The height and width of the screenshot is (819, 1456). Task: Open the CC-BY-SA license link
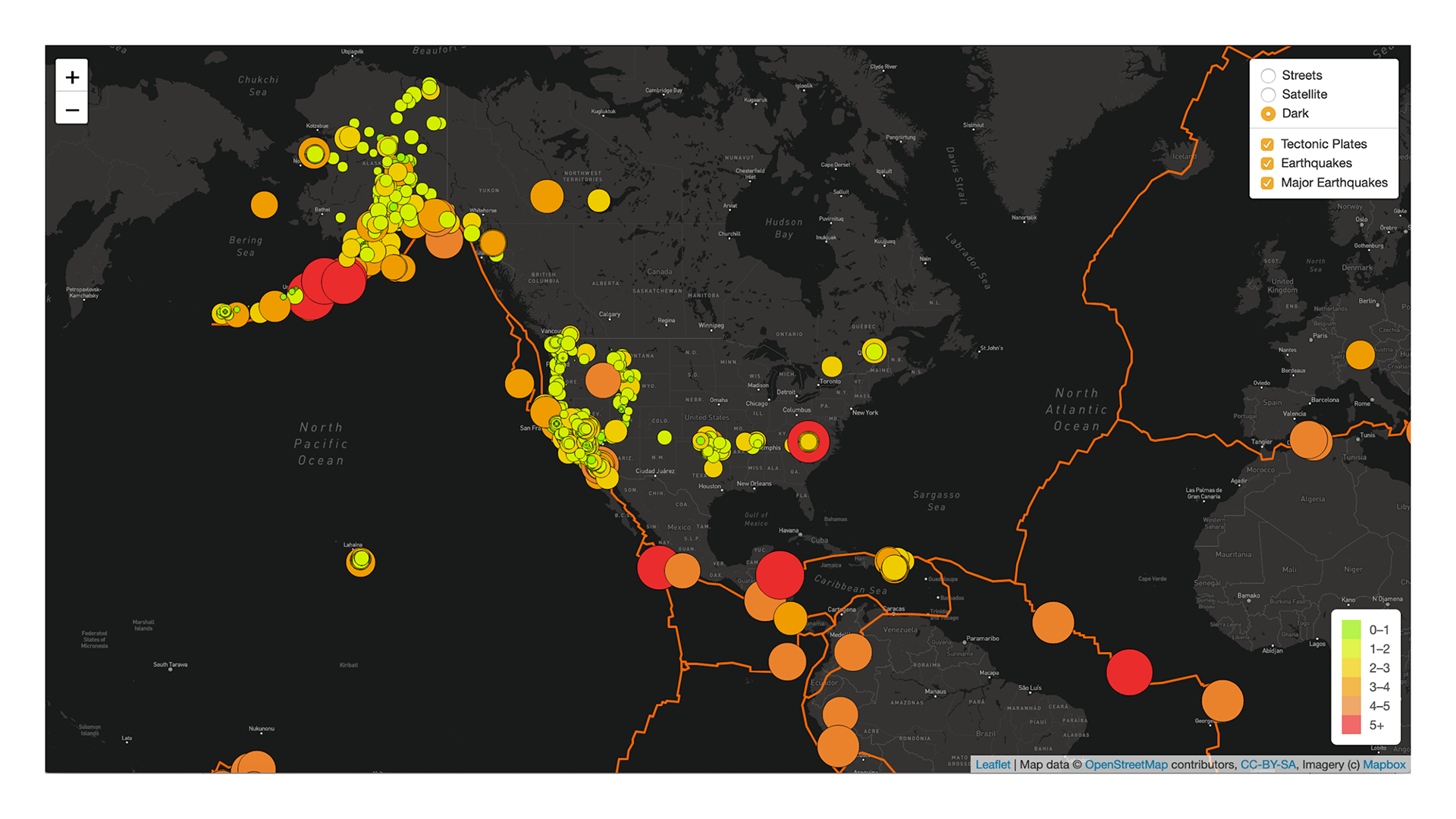point(1269,764)
